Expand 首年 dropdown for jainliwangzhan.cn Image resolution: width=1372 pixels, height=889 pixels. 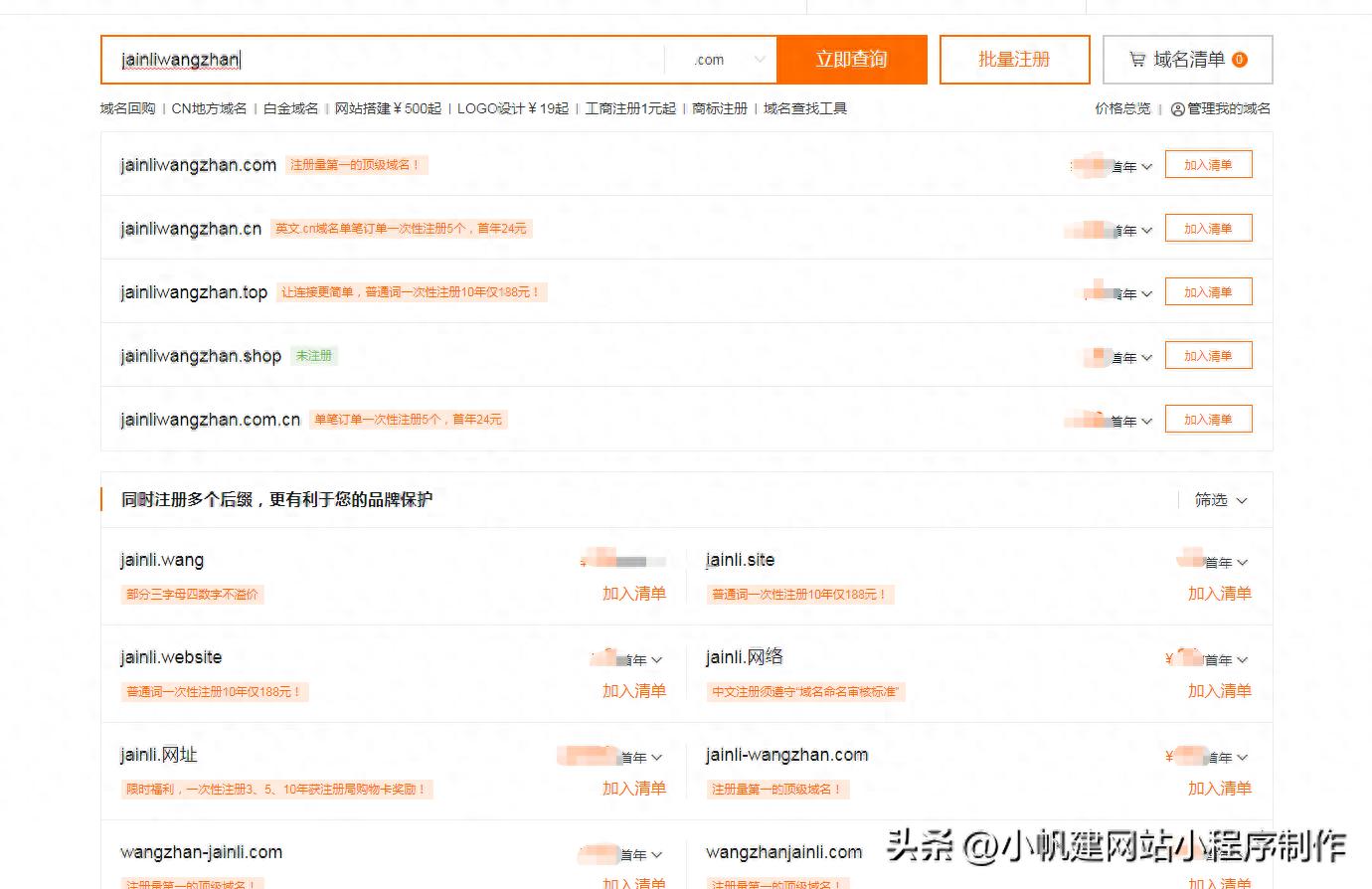click(1132, 231)
